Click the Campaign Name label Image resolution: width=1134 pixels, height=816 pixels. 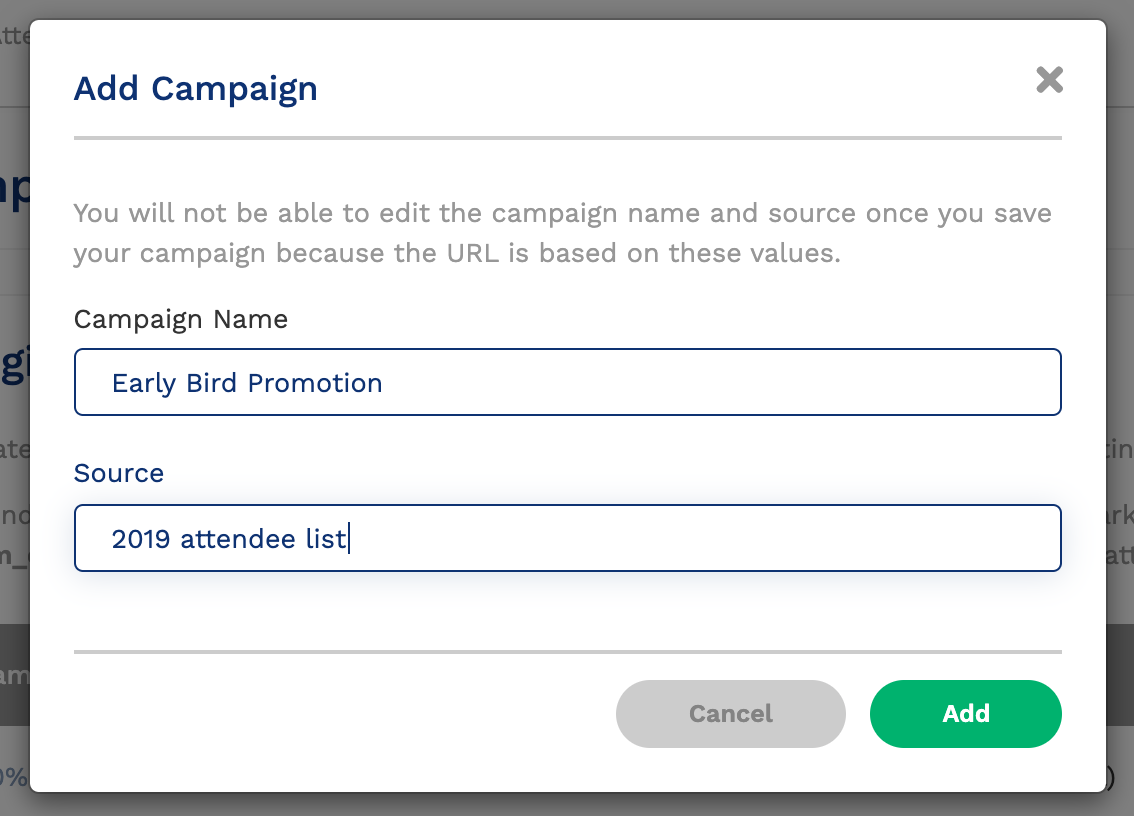click(180, 319)
